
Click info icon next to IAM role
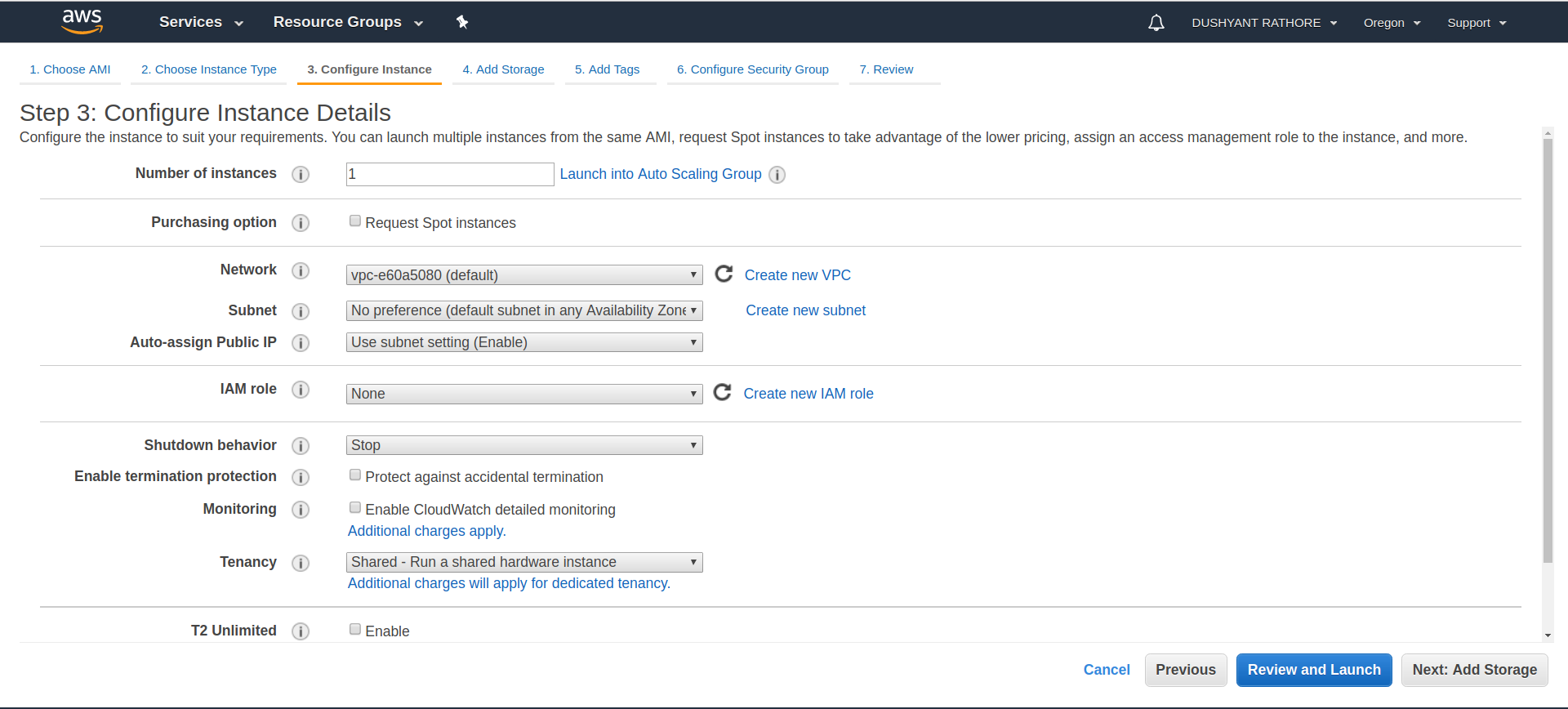[301, 390]
